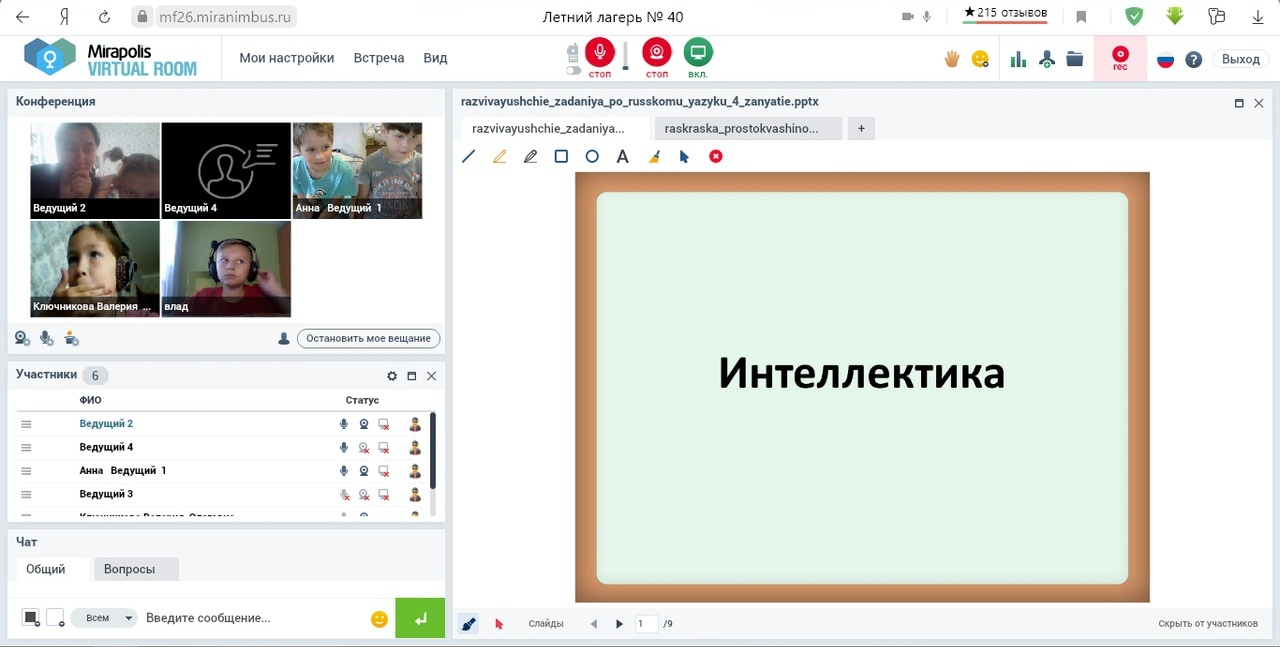This screenshot has height=647, width=1280.
Task: Select the text annotation tool
Action: click(622, 157)
